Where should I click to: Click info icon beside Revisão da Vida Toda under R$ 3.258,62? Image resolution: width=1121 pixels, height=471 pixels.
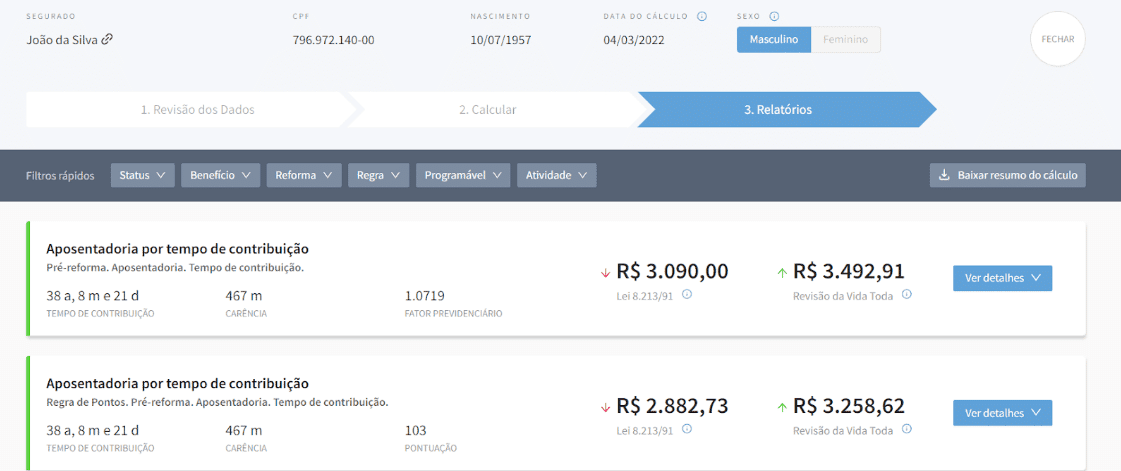coord(906,430)
